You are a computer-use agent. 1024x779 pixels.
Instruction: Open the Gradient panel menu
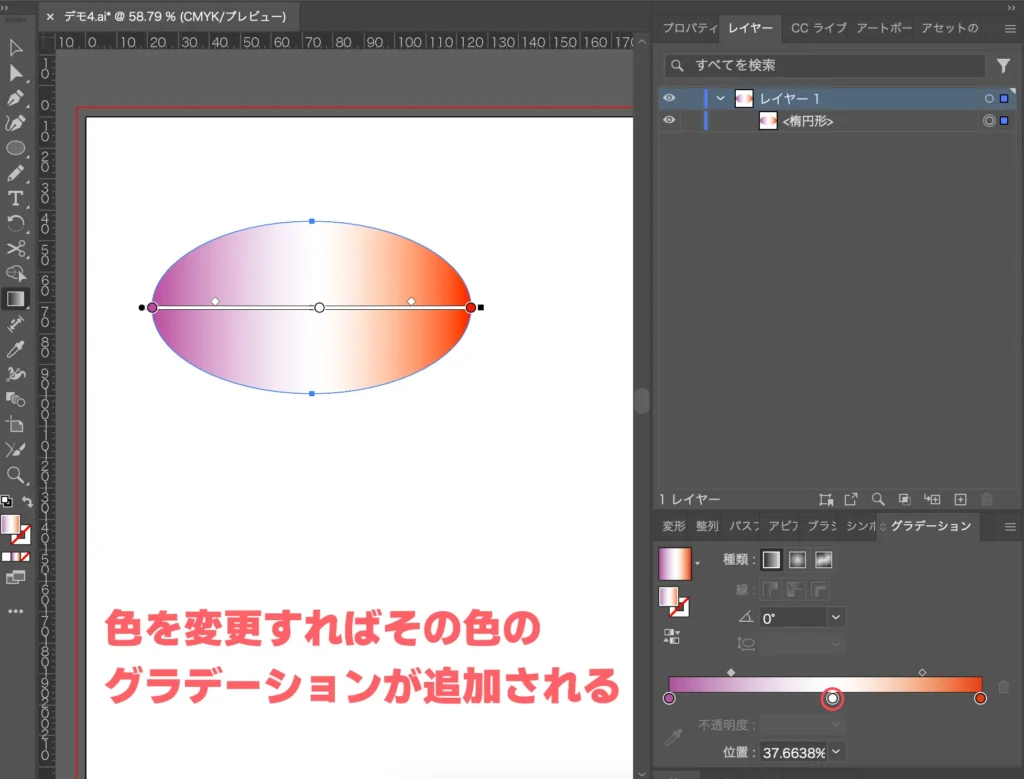(1010, 526)
